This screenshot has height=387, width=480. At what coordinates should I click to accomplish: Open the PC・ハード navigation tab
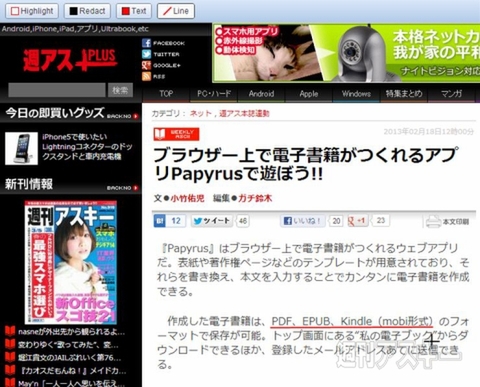point(214,94)
